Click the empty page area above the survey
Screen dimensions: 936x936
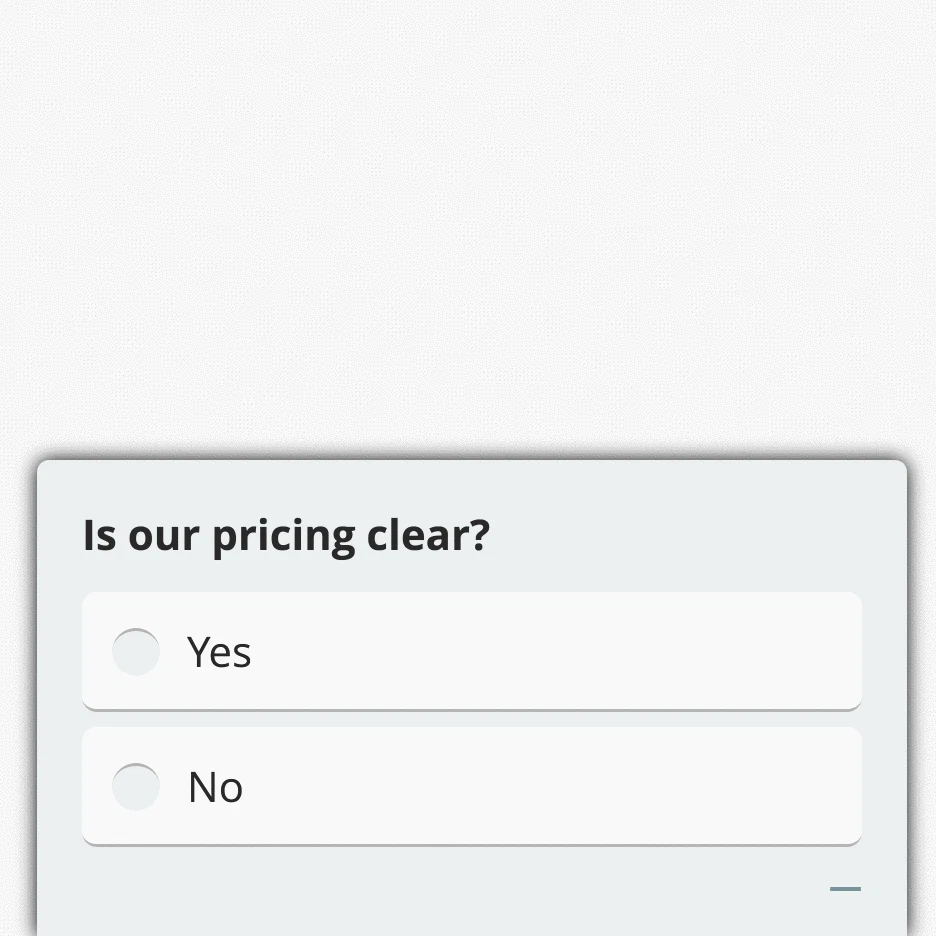[x=468, y=220]
